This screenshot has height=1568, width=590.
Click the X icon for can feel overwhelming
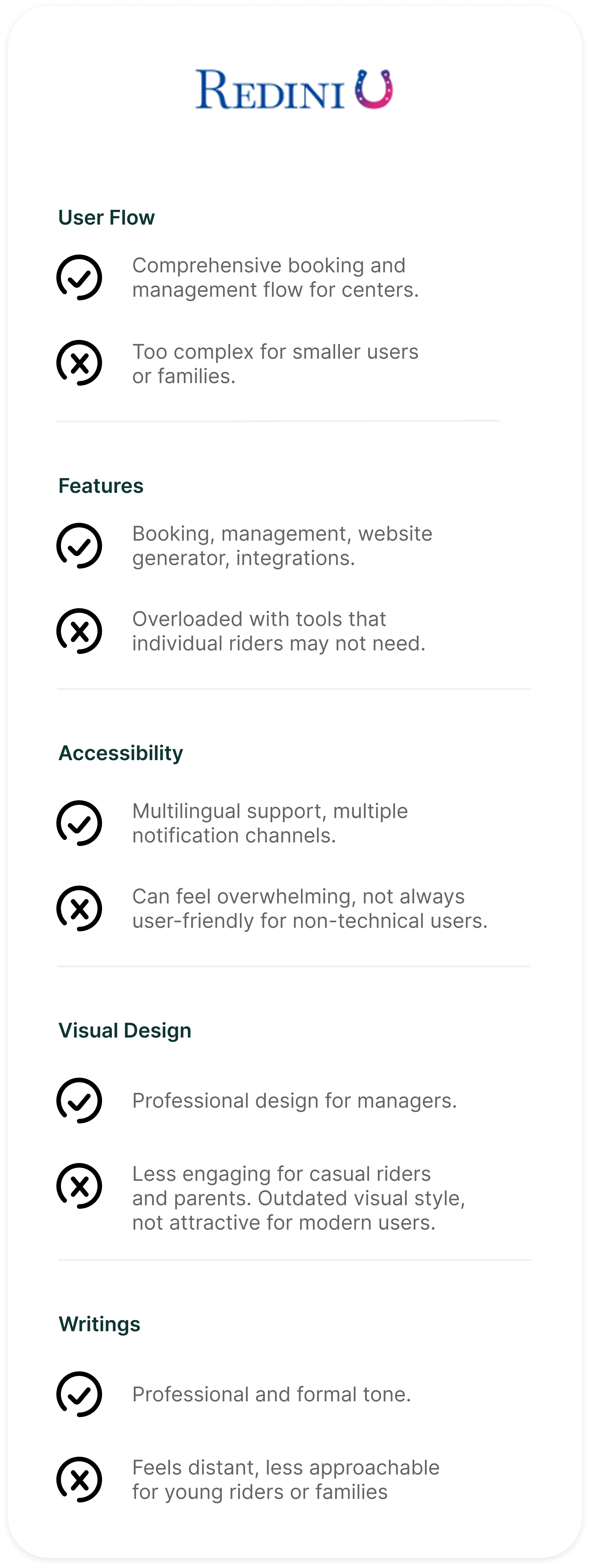[x=79, y=908]
